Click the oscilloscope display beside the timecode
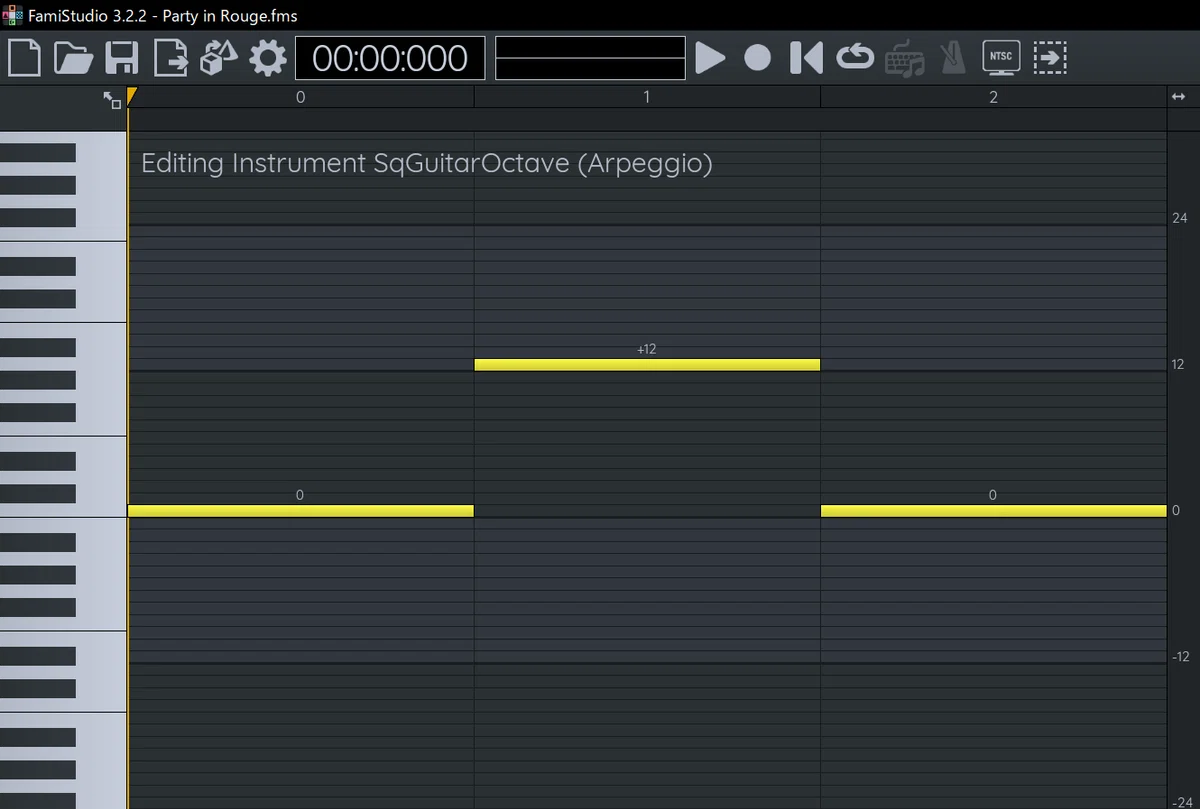This screenshot has height=809, width=1200. pyautogui.click(x=590, y=58)
